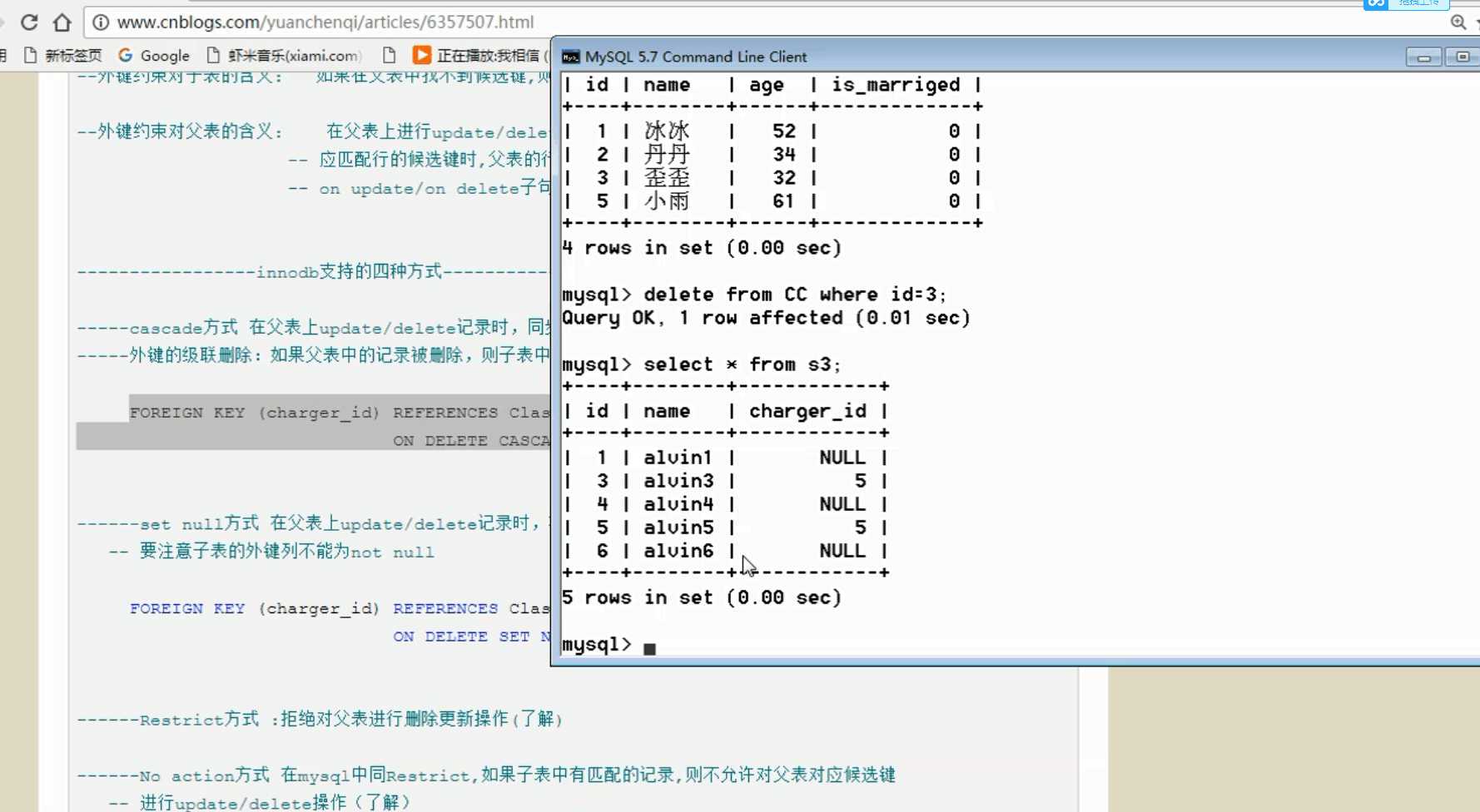Click the cnblogs URL in address bar
1480x812 pixels.
[325, 22]
